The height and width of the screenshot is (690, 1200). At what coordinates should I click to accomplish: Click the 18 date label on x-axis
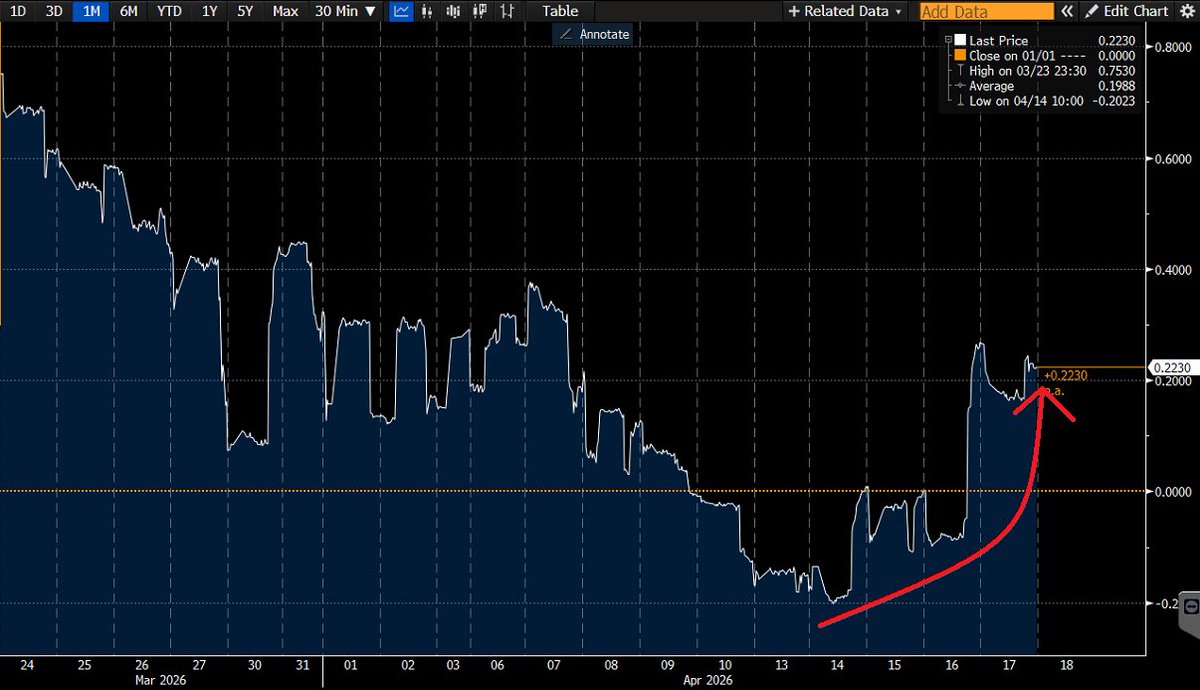click(x=1067, y=664)
